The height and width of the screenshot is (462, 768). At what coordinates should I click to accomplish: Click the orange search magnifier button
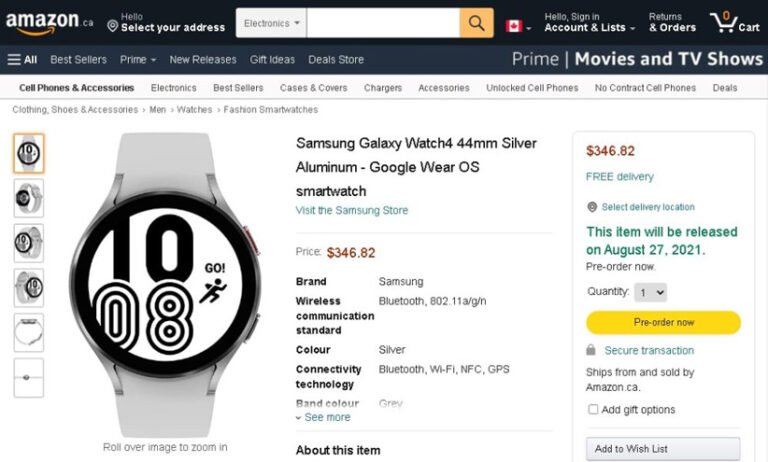coord(476,23)
